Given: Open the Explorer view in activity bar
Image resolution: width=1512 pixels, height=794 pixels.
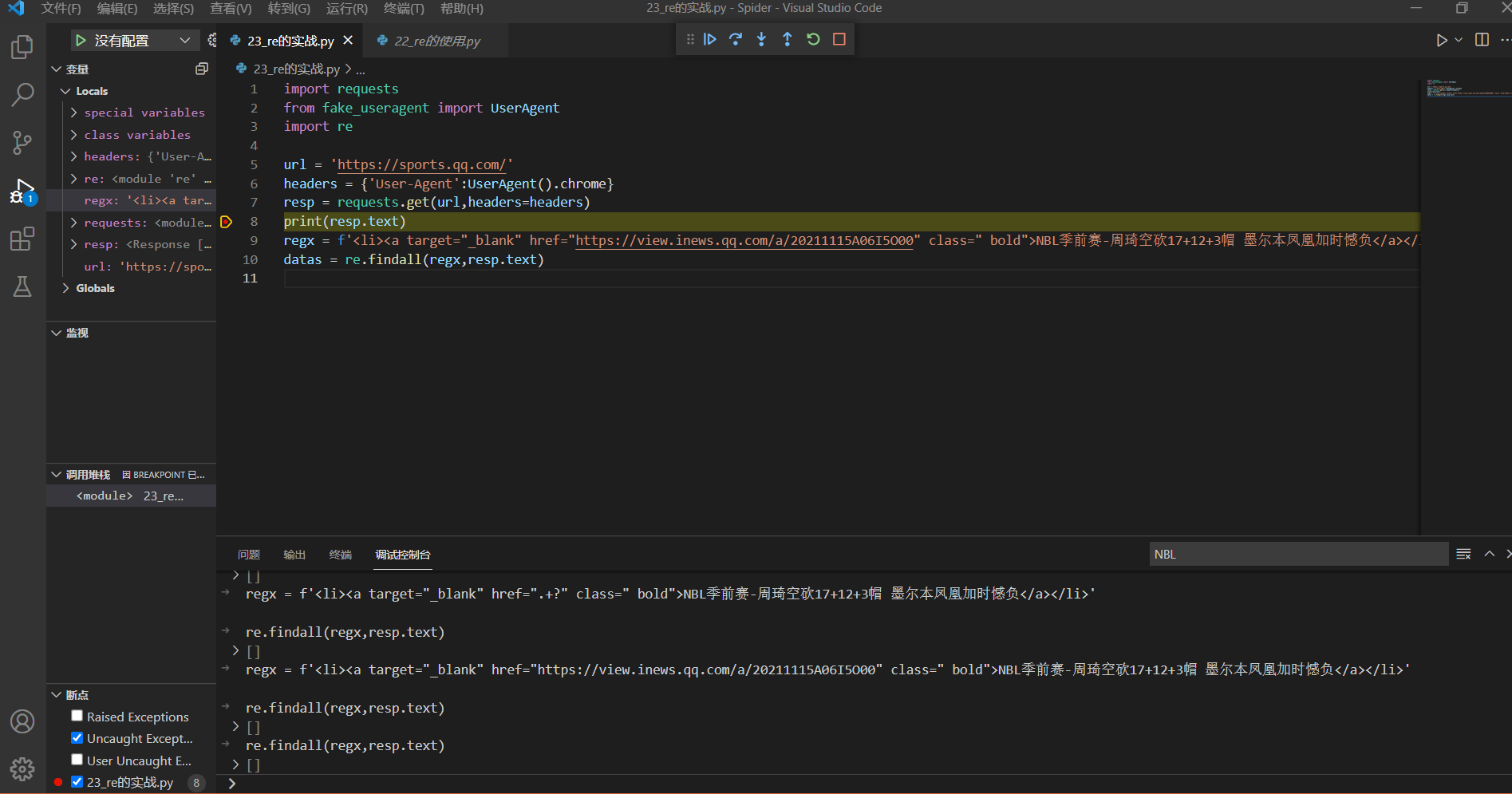Looking at the screenshot, I should click(22, 47).
